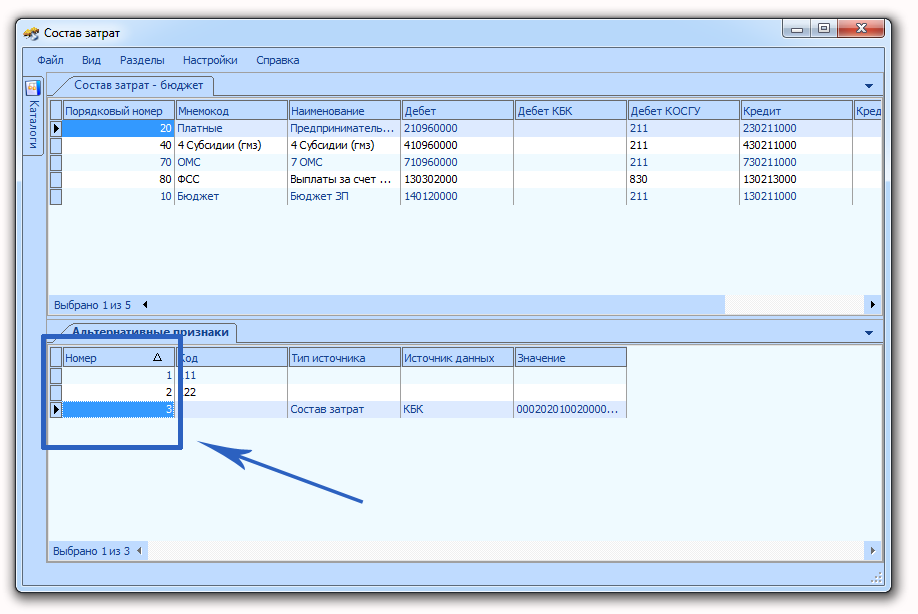Click the Предприниматель… name cell
918x614 pixels.
pyautogui.click(x=344, y=128)
